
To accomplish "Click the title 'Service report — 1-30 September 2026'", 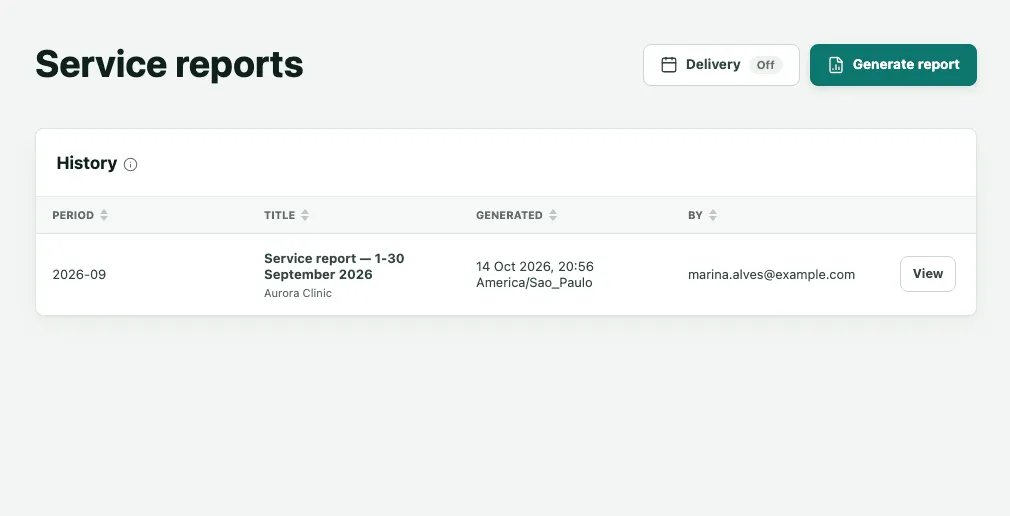I will [334, 266].
